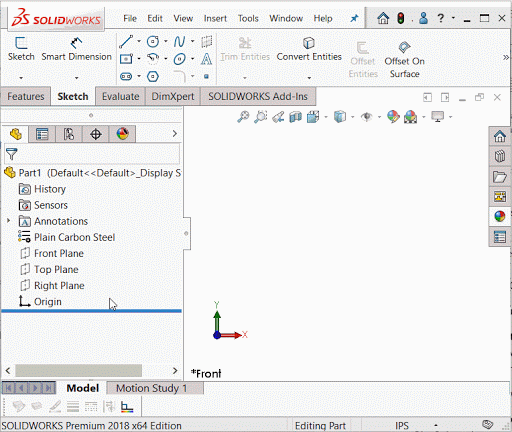Open the FeatureManager Design Tree tab
Screen dimensions: 512x432
tap(16, 134)
